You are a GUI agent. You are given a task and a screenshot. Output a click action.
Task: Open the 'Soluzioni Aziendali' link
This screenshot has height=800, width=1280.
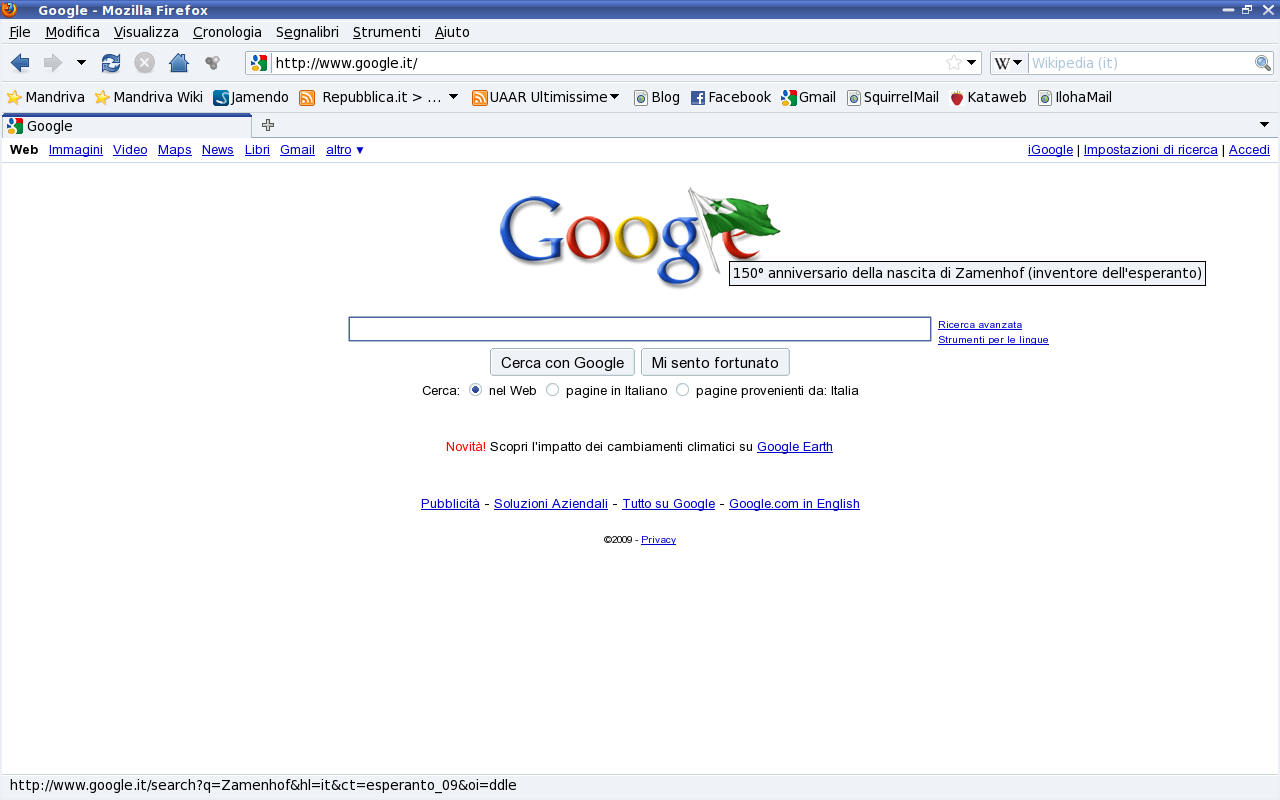point(551,504)
